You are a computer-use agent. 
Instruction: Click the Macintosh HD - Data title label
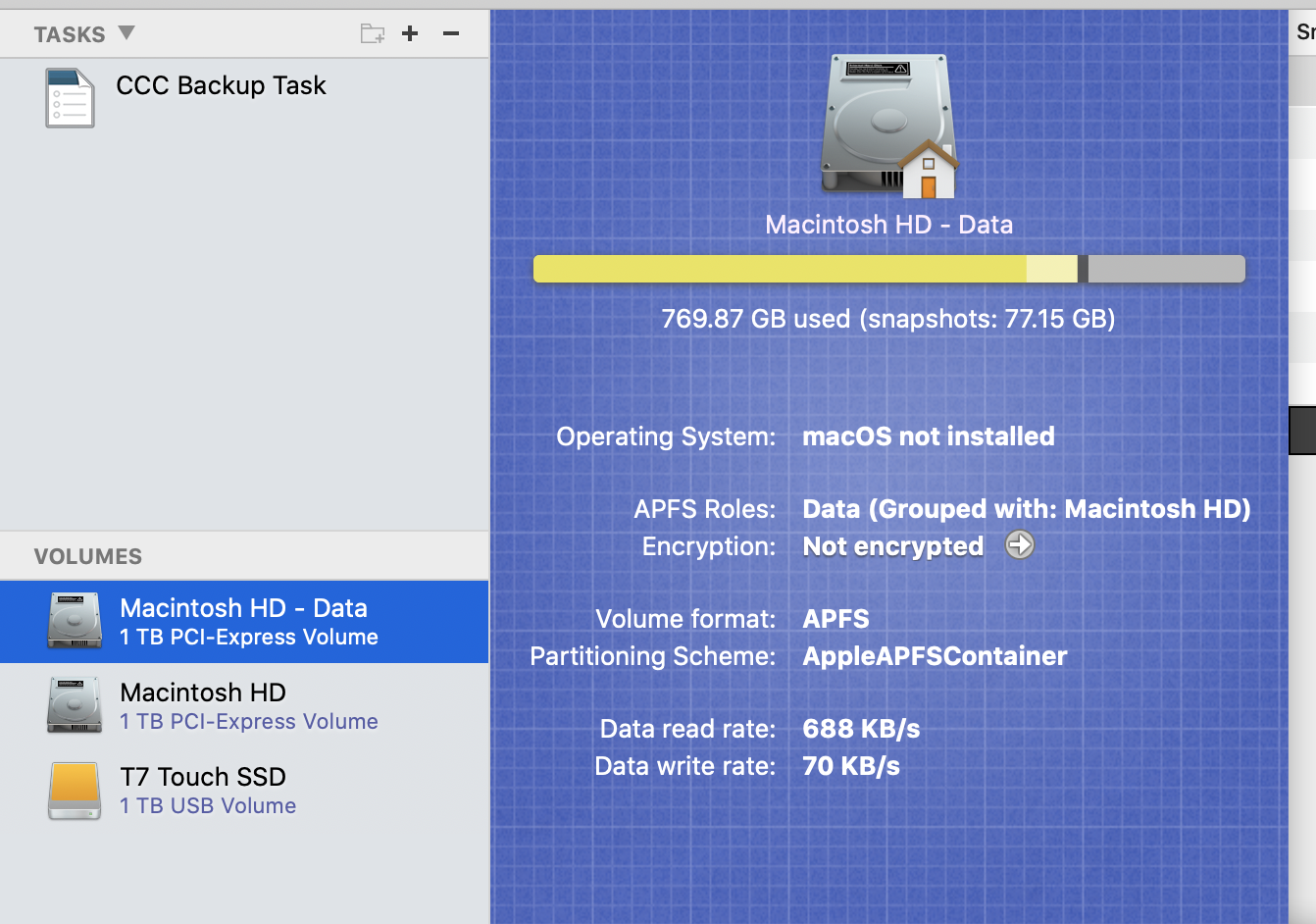tap(888, 225)
